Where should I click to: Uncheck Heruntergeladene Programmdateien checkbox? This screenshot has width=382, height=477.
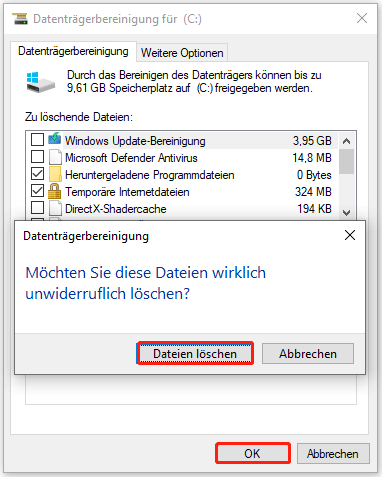point(37,174)
